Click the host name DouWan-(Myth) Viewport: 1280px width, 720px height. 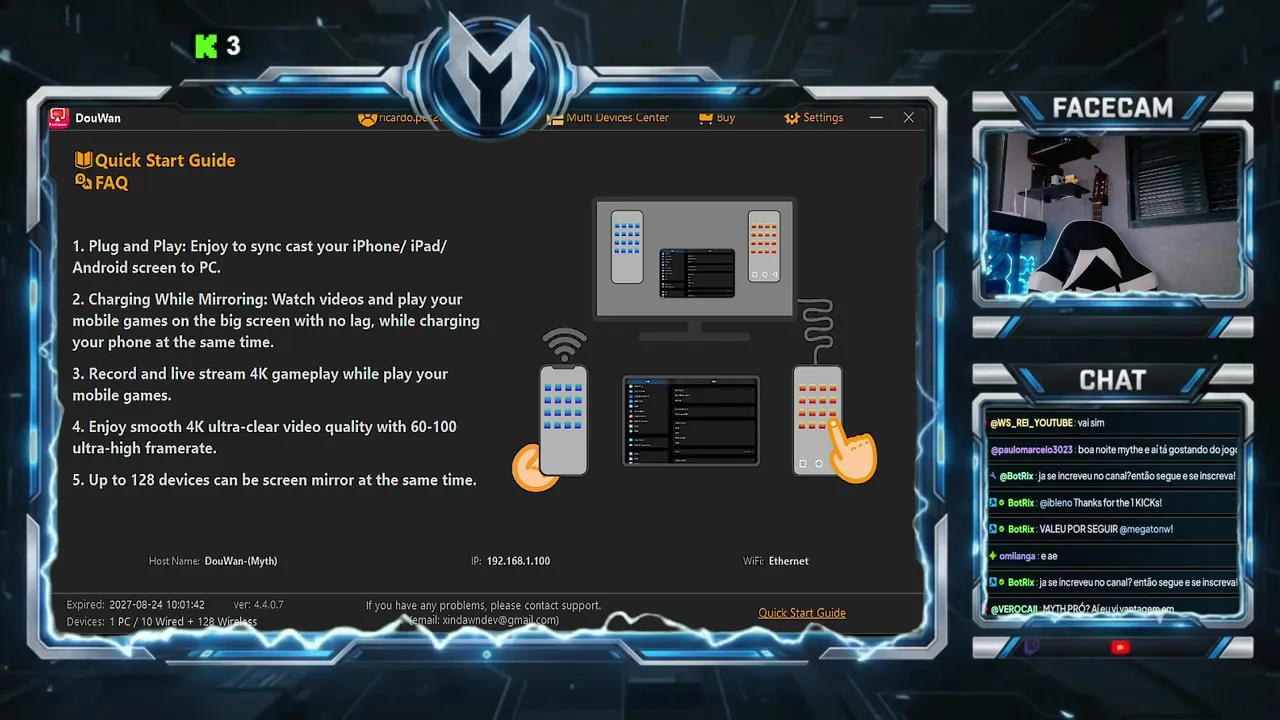coord(241,561)
